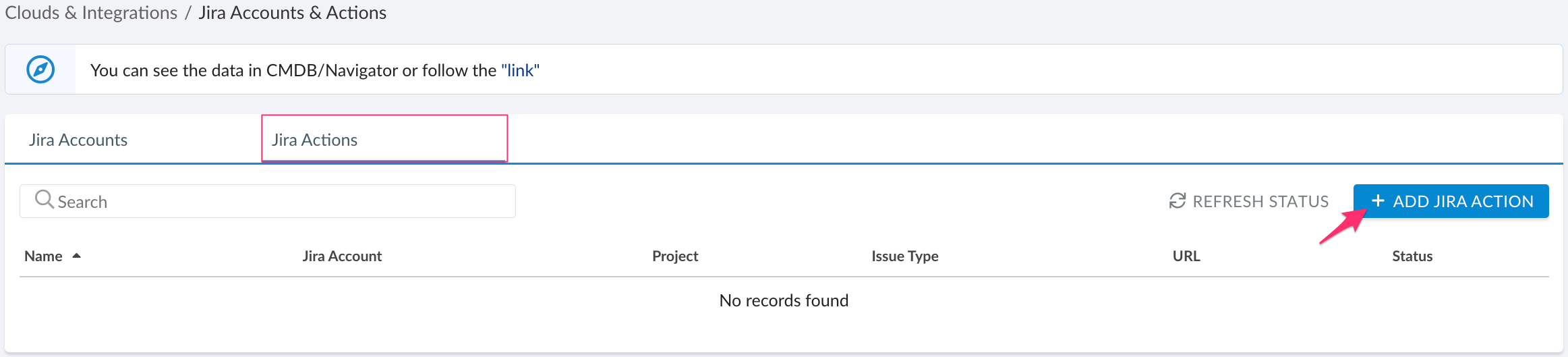1568x357 pixels.
Task: Click the refresh arrows icon
Action: tap(1178, 201)
